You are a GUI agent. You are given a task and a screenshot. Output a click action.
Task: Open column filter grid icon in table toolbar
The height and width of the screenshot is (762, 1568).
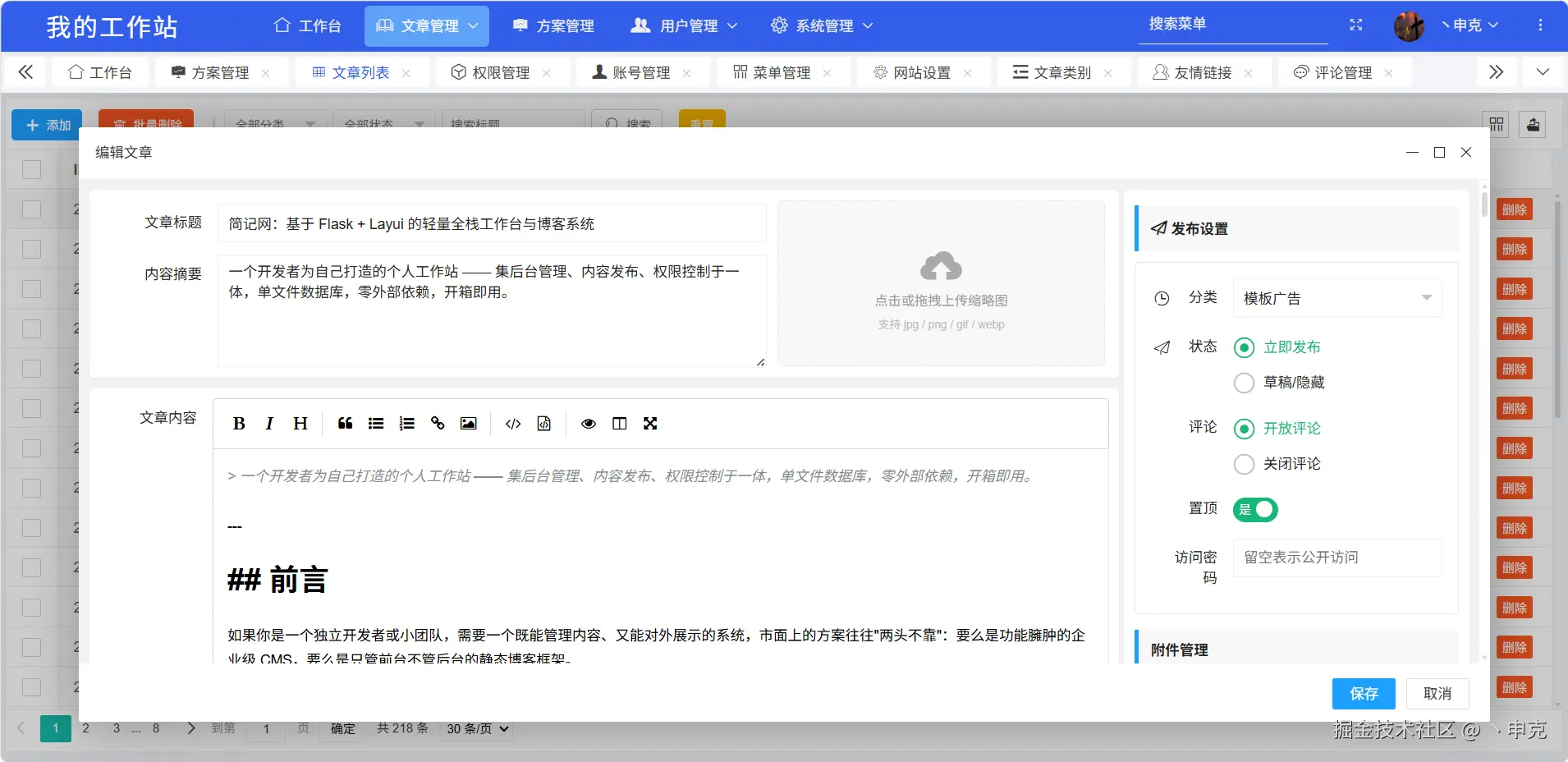pos(1497,125)
